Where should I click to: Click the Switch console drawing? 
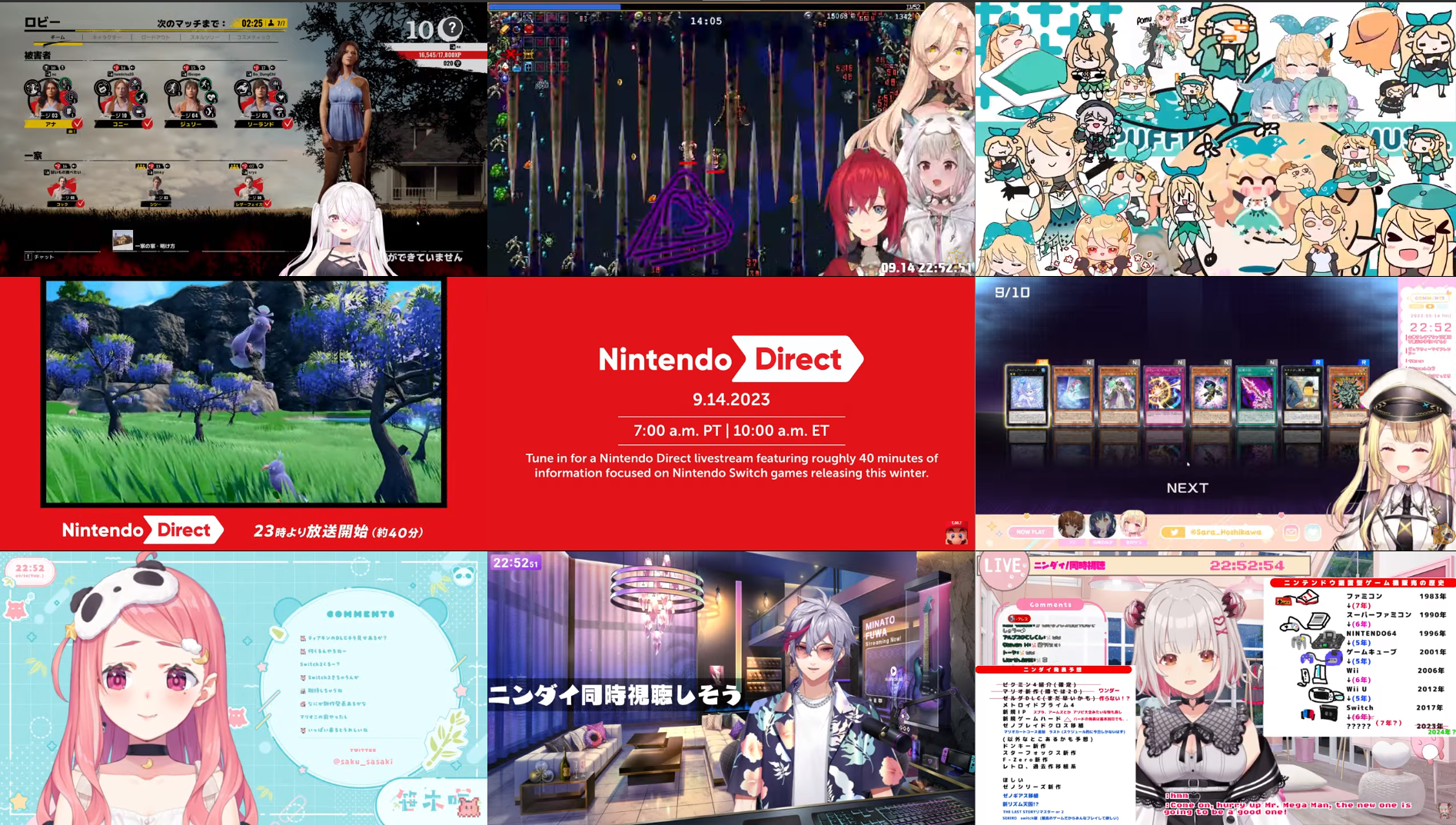pyautogui.click(x=1318, y=714)
